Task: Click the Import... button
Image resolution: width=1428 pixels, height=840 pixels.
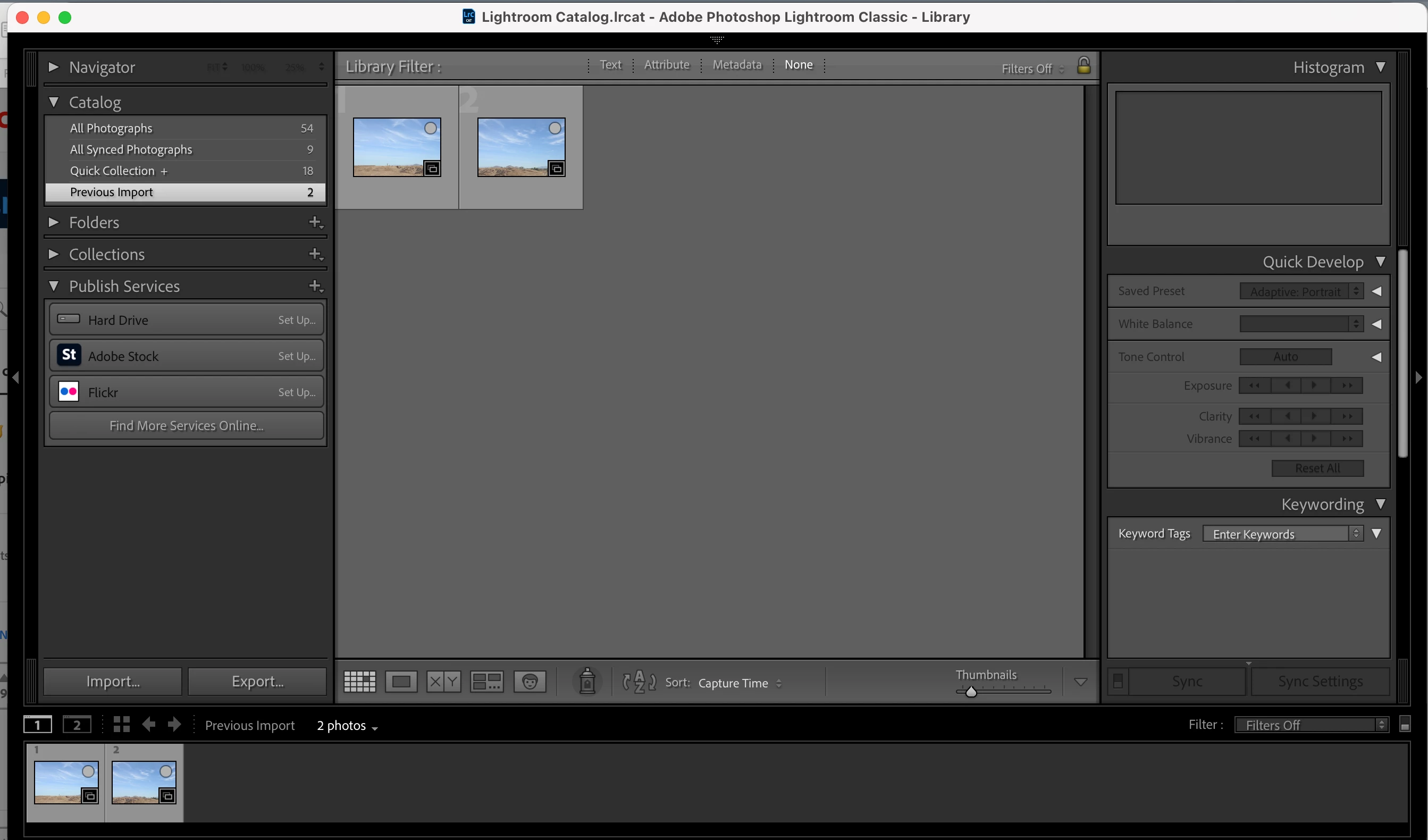Action: click(x=113, y=681)
